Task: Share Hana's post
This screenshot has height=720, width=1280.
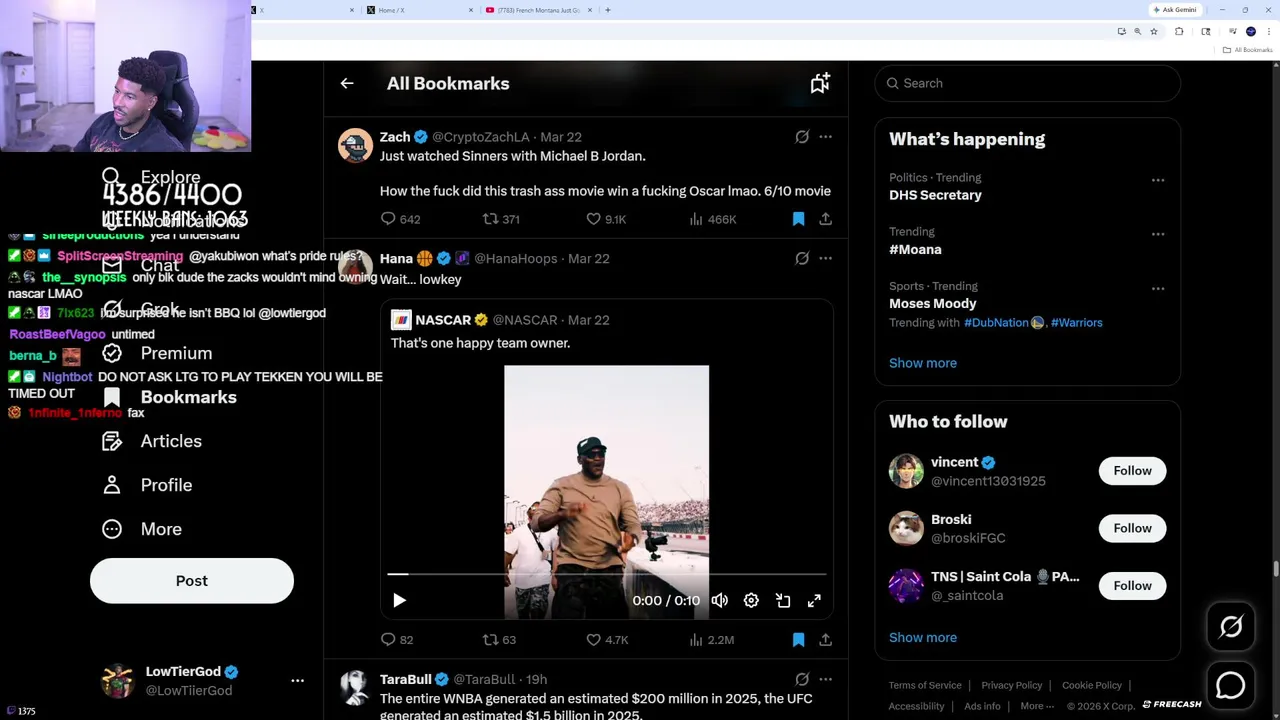Action: 825,640
